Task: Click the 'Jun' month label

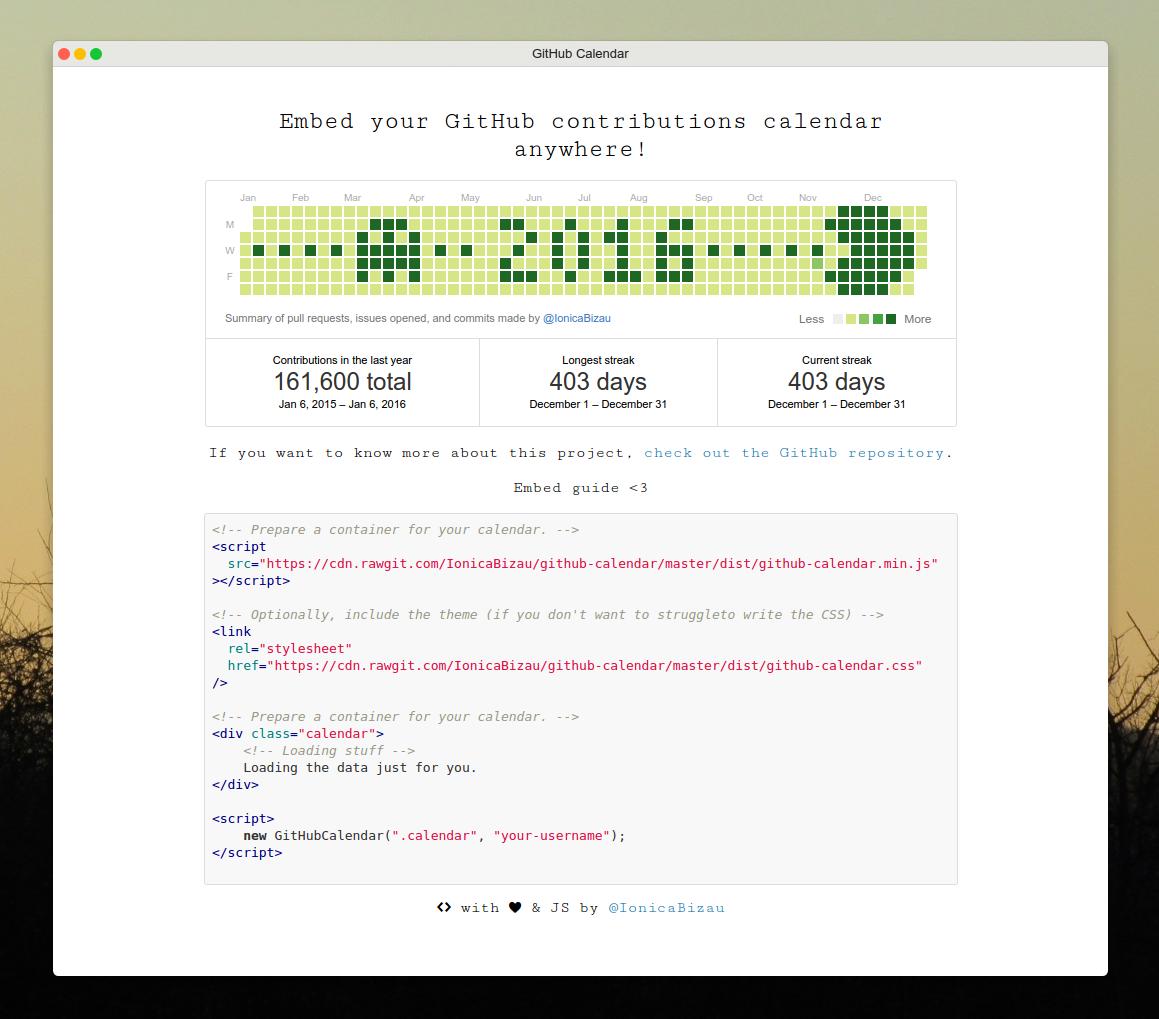Action: [534, 198]
